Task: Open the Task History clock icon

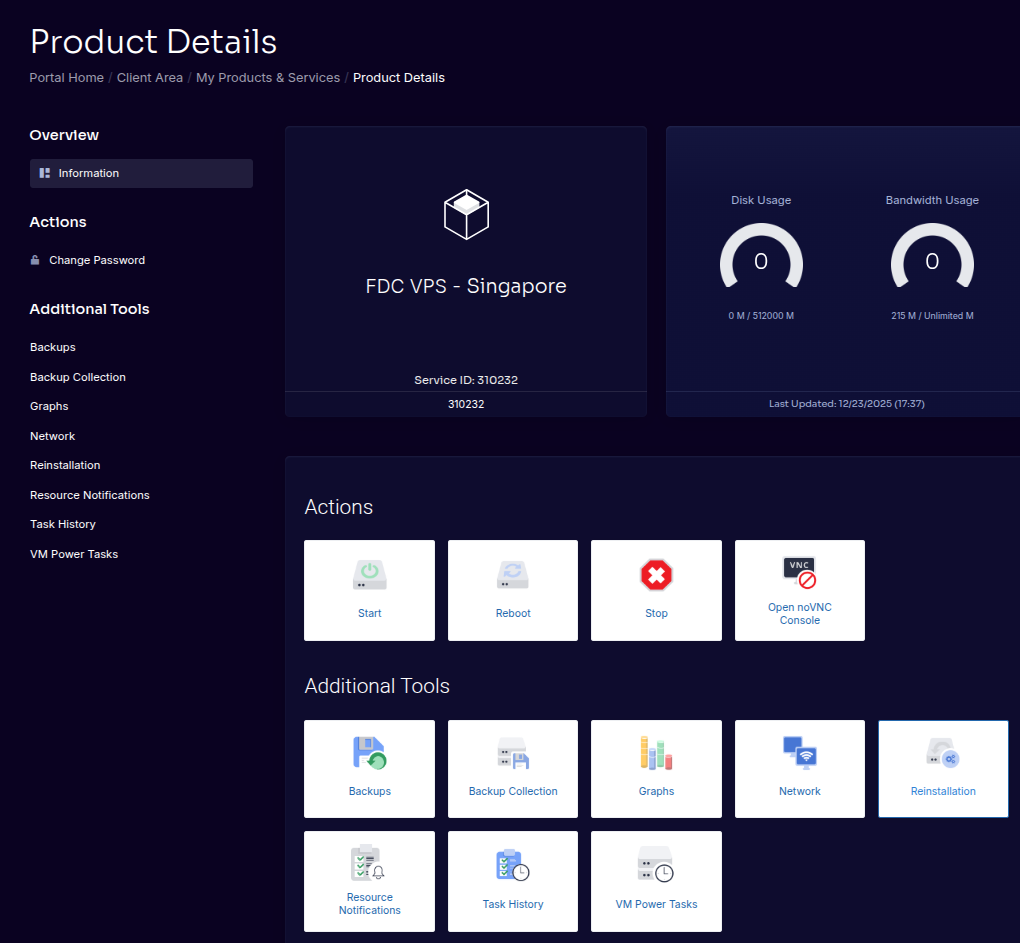Action: pyautogui.click(x=513, y=865)
